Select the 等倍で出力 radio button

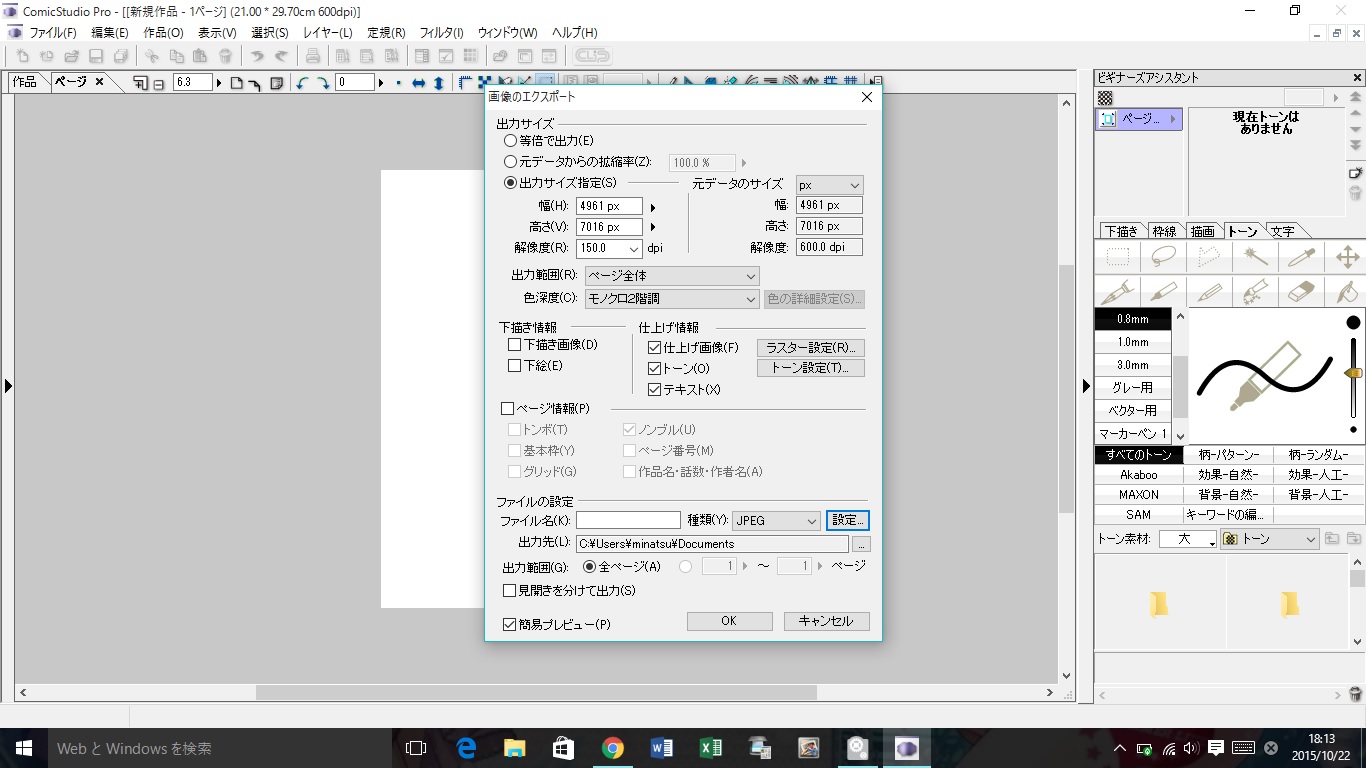[x=511, y=141]
